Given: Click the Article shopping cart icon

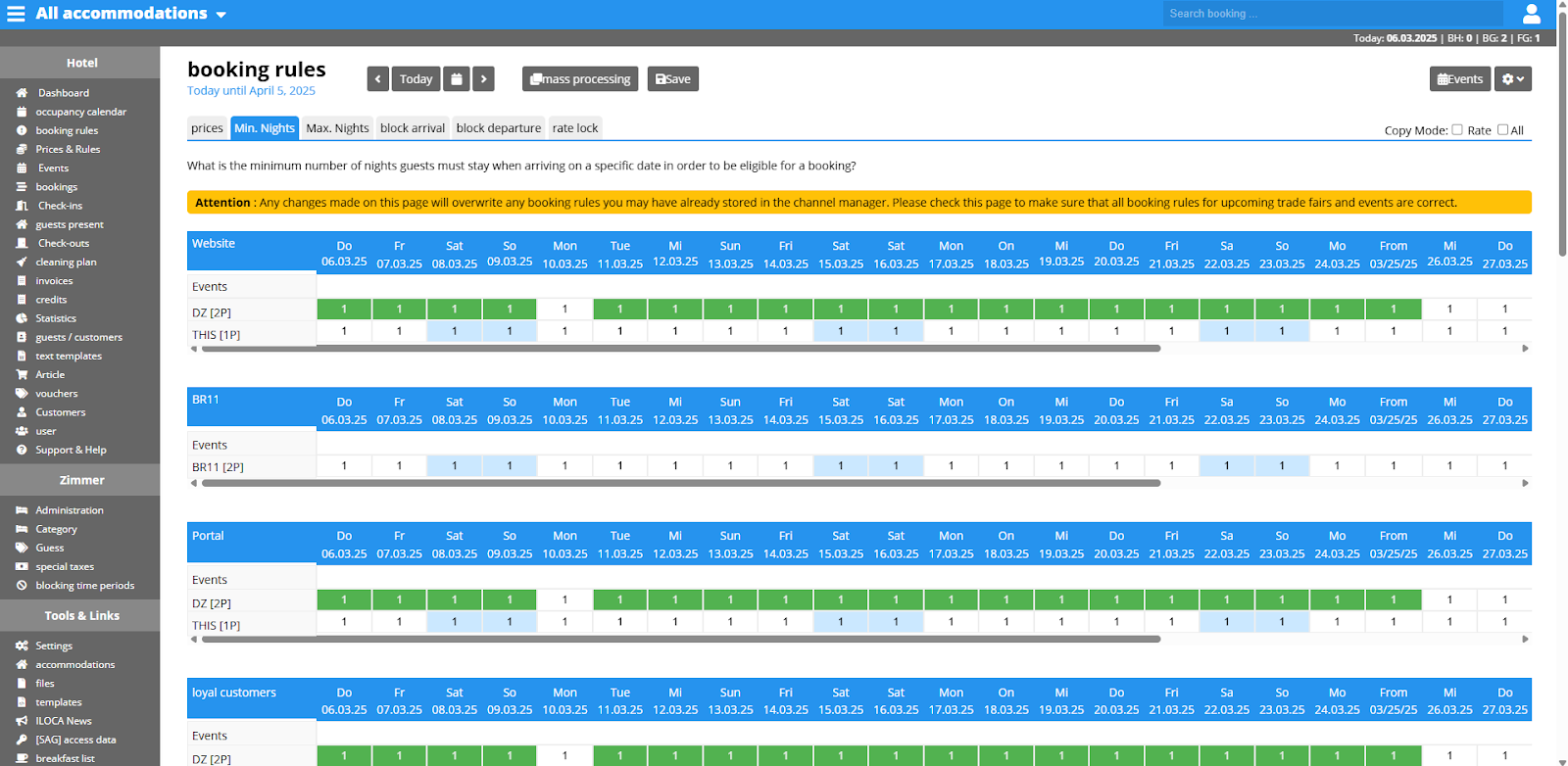Looking at the screenshot, I should tap(22, 374).
